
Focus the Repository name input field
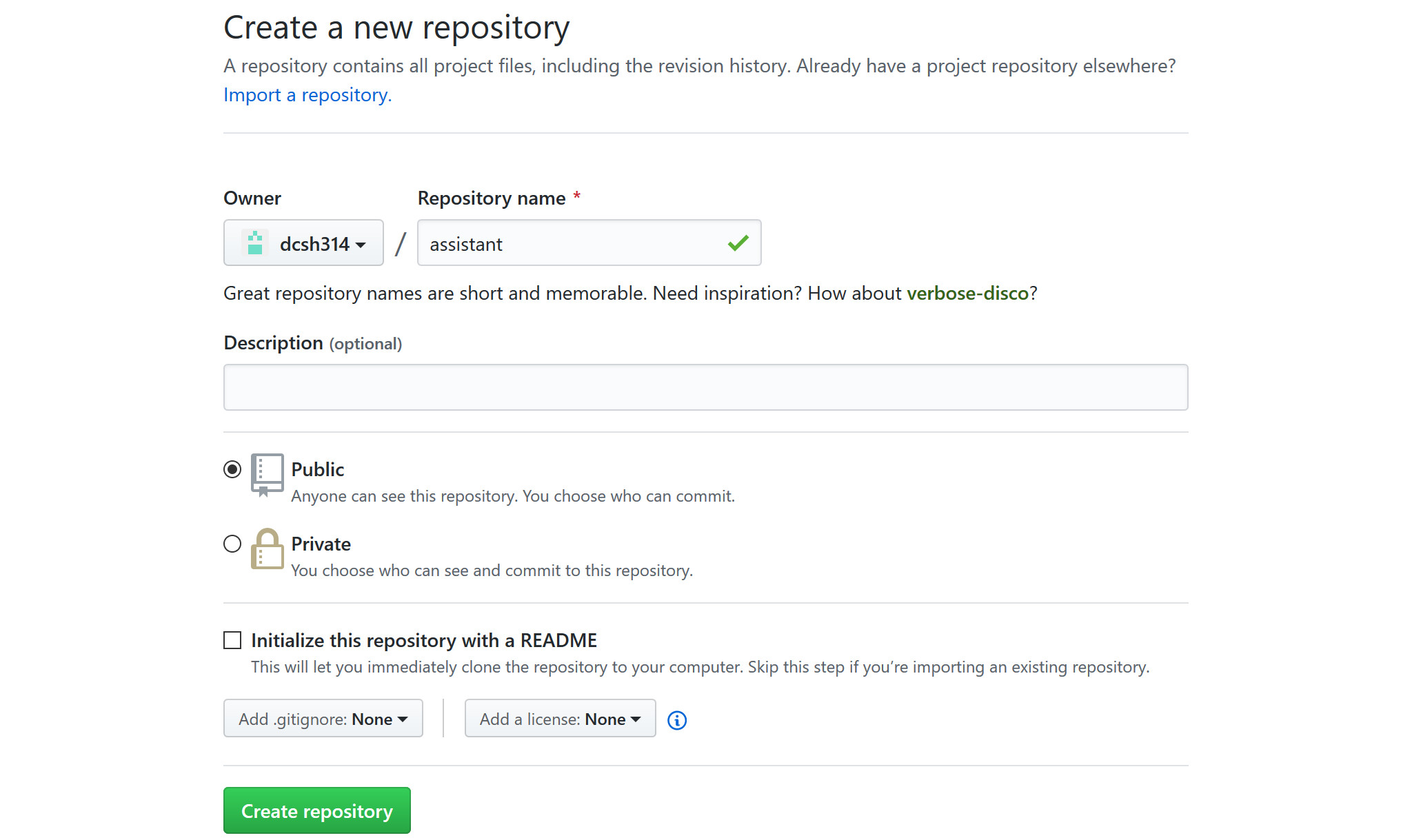(x=572, y=243)
